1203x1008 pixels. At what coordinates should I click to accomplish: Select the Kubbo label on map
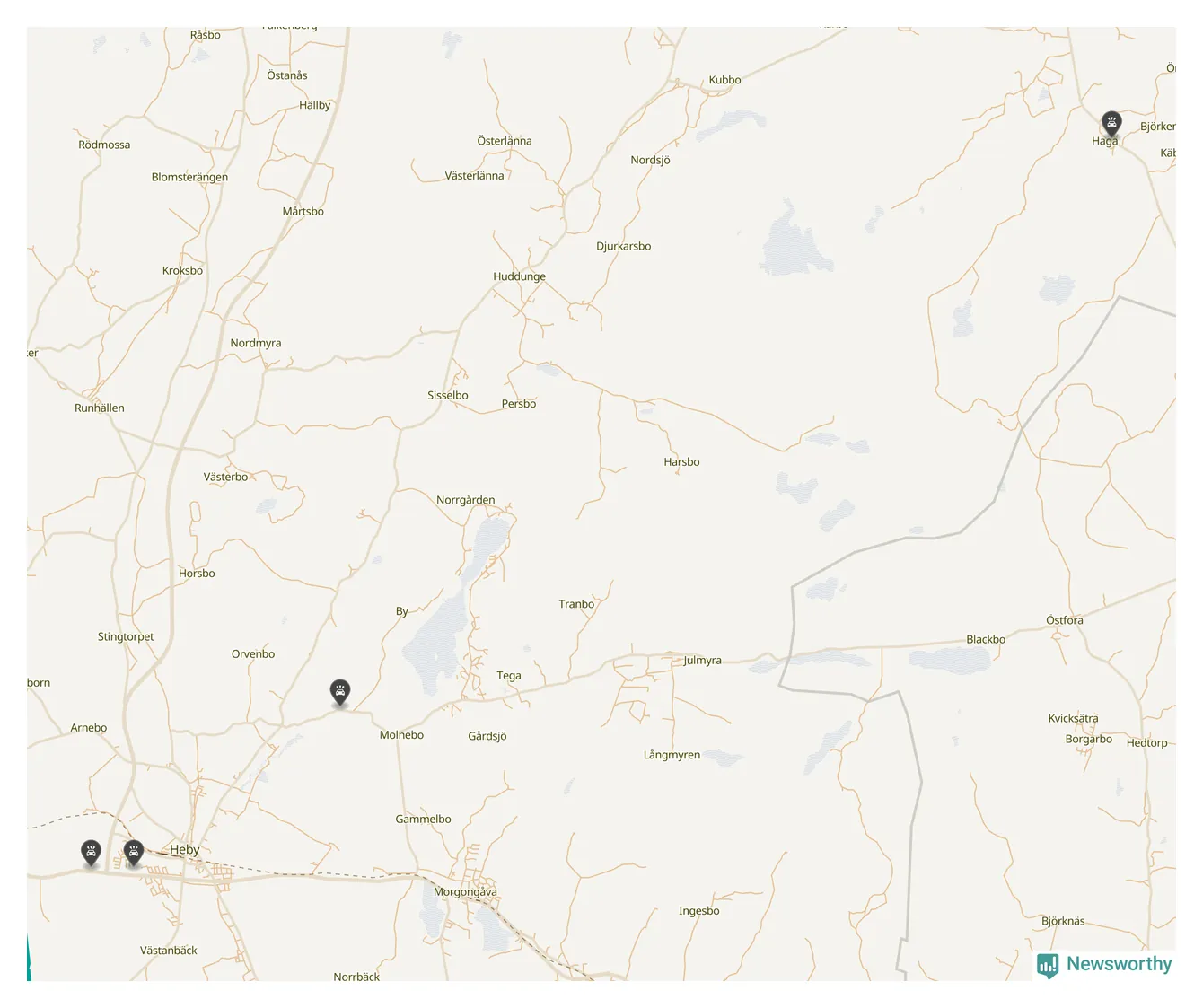pyautogui.click(x=724, y=80)
